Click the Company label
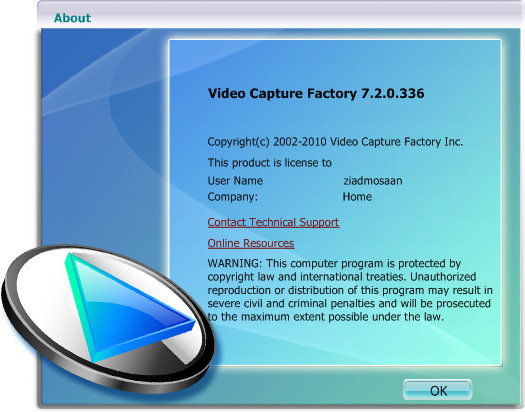525x412 pixels. [x=233, y=197]
